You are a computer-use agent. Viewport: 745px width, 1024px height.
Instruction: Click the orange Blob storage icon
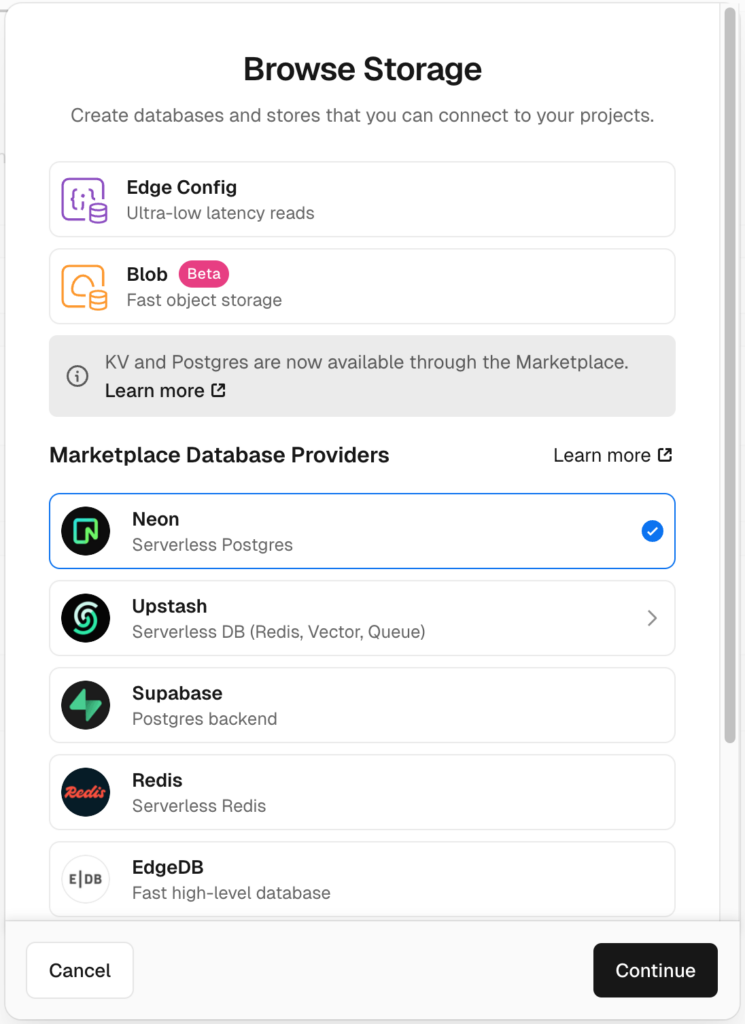point(85,287)
